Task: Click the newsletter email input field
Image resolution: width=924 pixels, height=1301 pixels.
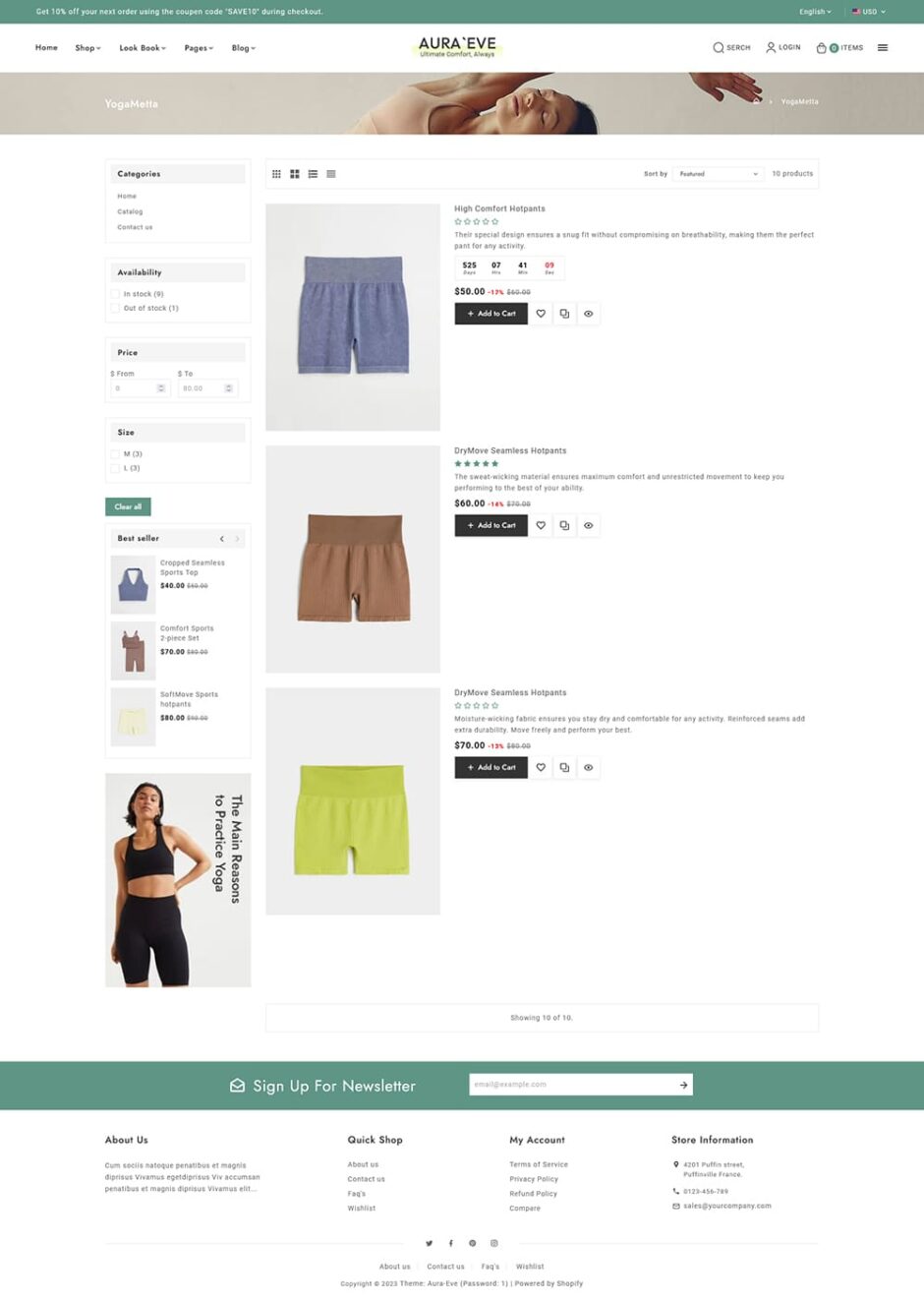Action: click(572, 1085)
